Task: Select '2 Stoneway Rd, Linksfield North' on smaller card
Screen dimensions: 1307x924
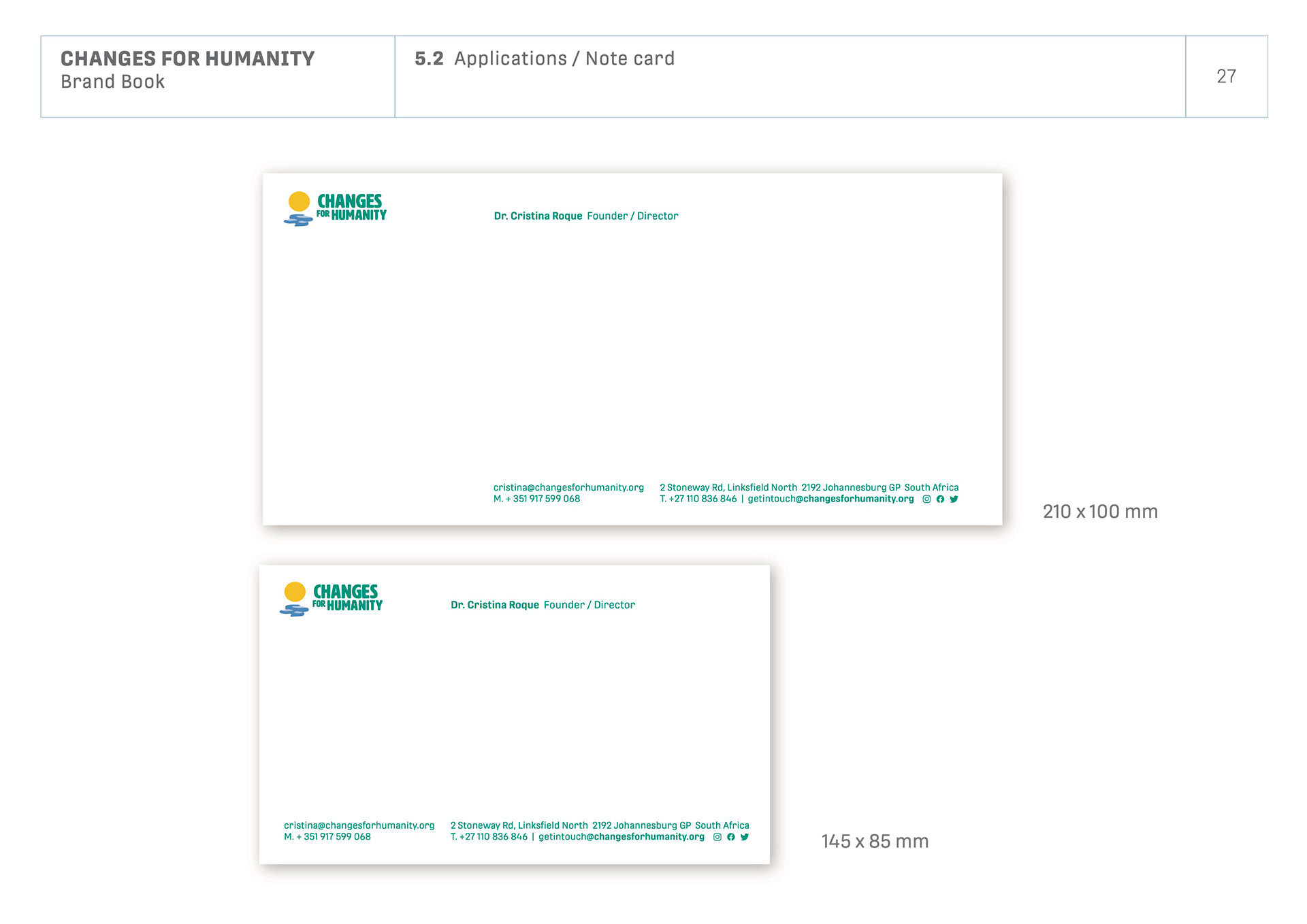Action: 519,826
